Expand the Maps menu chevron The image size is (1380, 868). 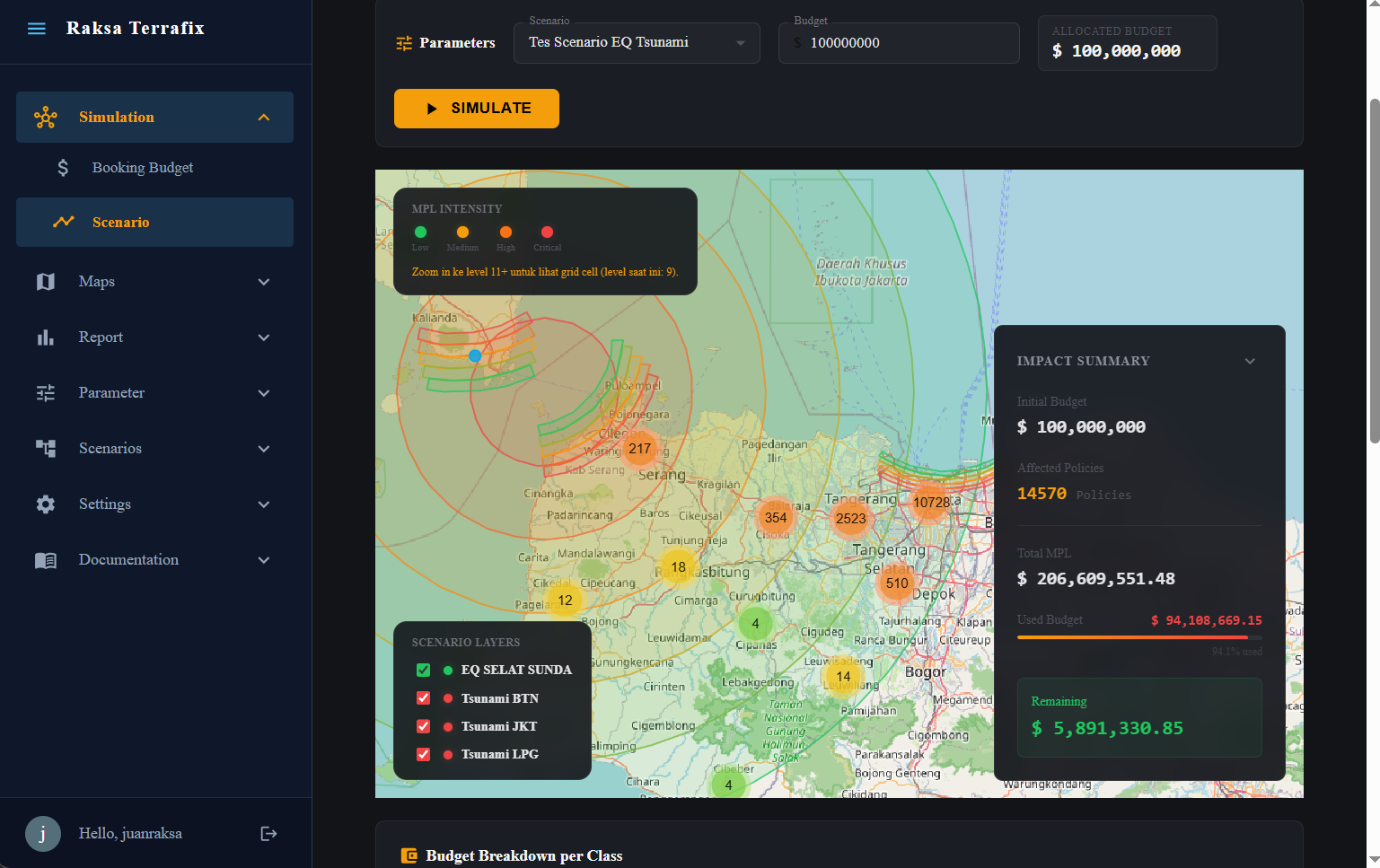pyautogui.click(x=264, y=282)
